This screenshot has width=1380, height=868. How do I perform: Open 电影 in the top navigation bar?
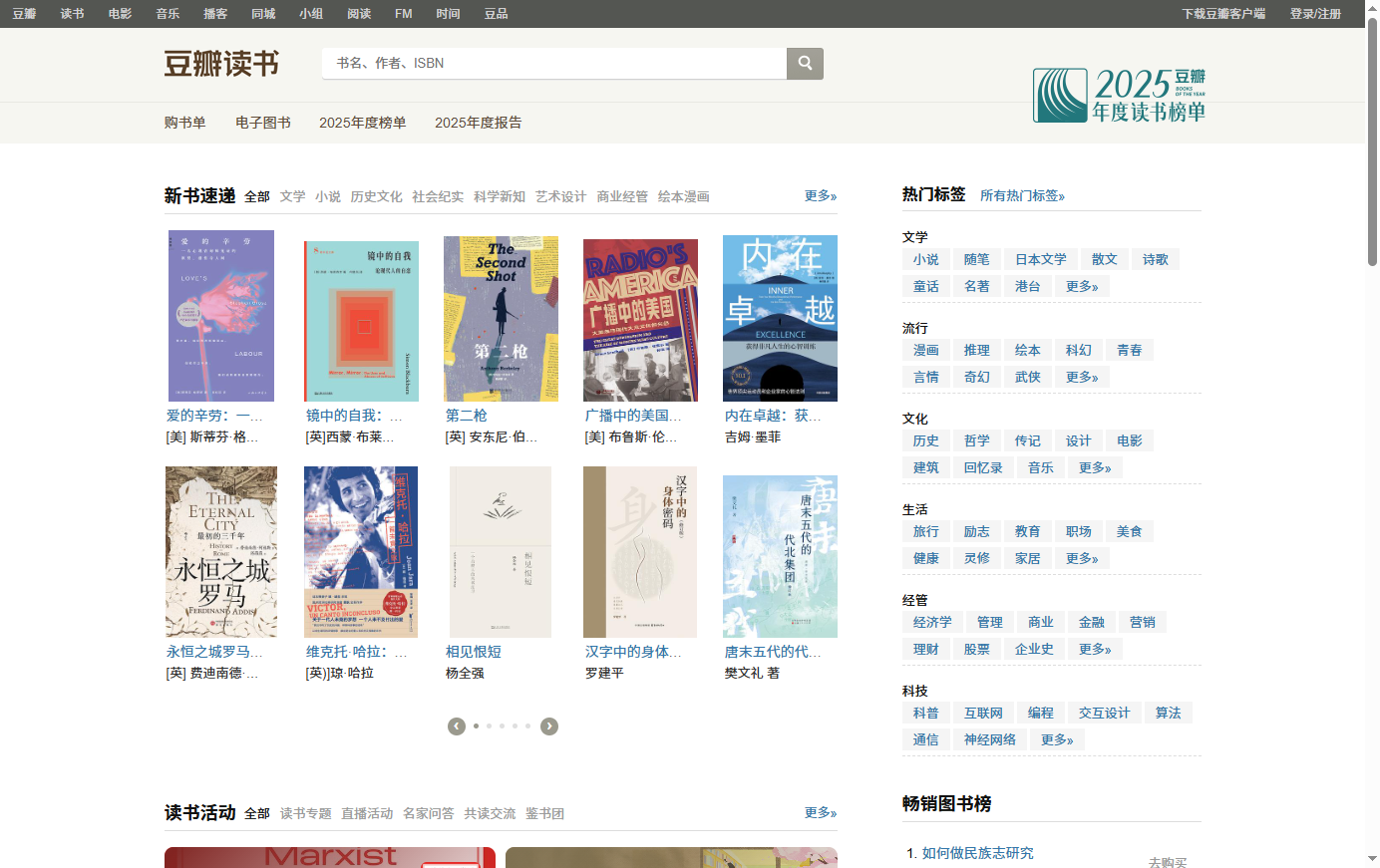(120, 14)
